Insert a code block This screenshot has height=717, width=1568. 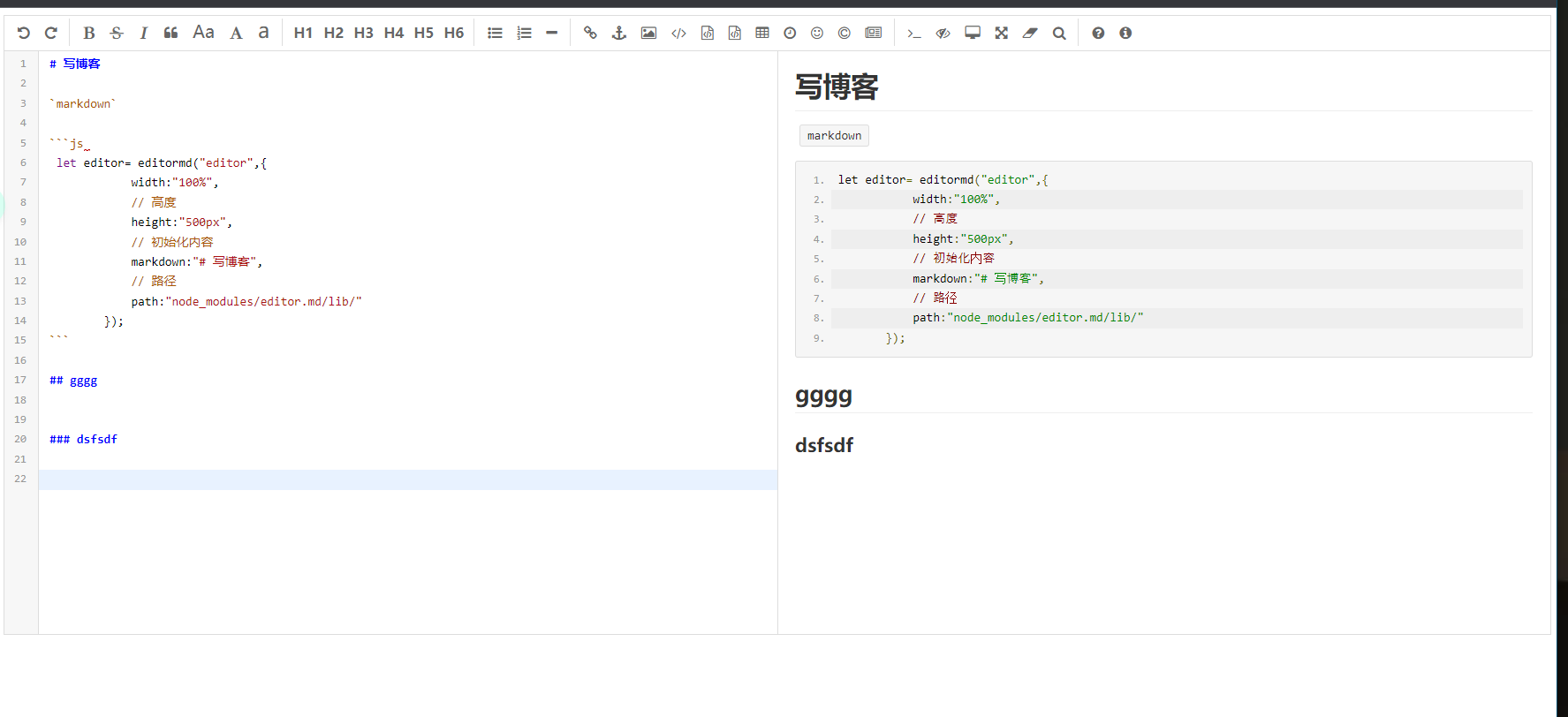(x=735, y=33)
